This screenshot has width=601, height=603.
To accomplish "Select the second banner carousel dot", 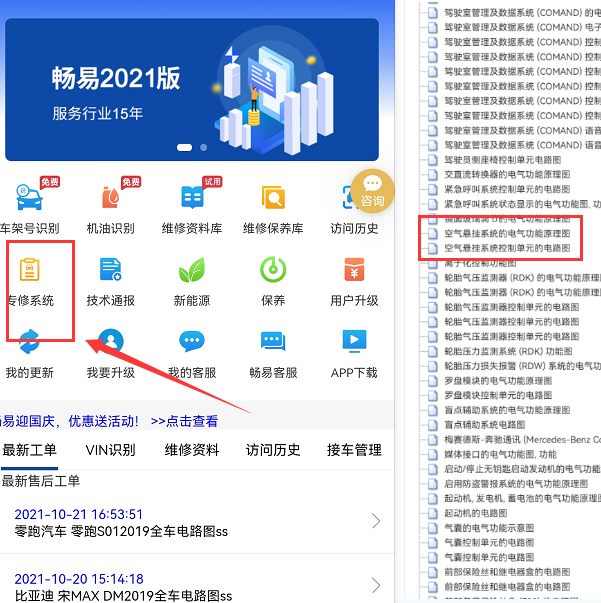I will click(x=204, y=147).
